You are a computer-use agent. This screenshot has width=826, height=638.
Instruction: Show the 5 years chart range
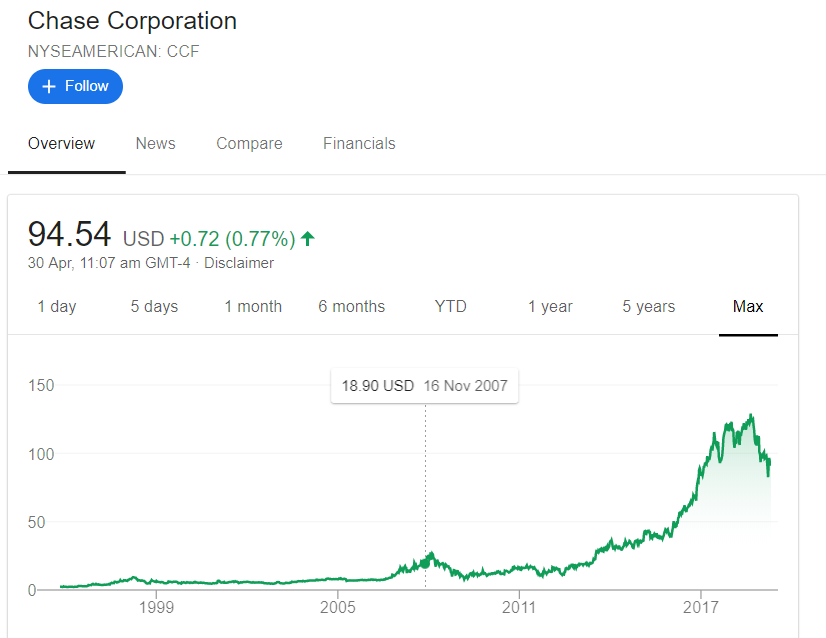[x=648, y=307]
